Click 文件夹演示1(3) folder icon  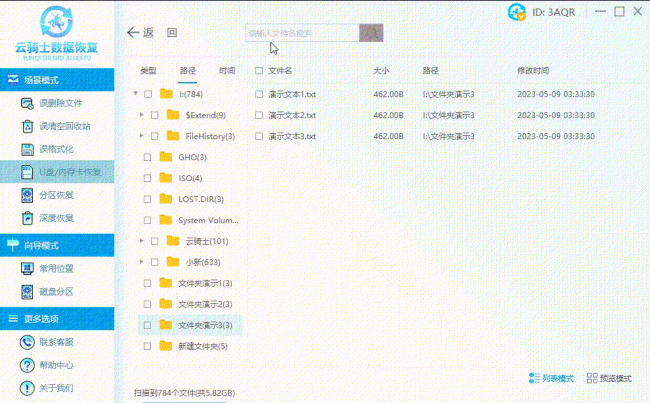tap(166, 283)
